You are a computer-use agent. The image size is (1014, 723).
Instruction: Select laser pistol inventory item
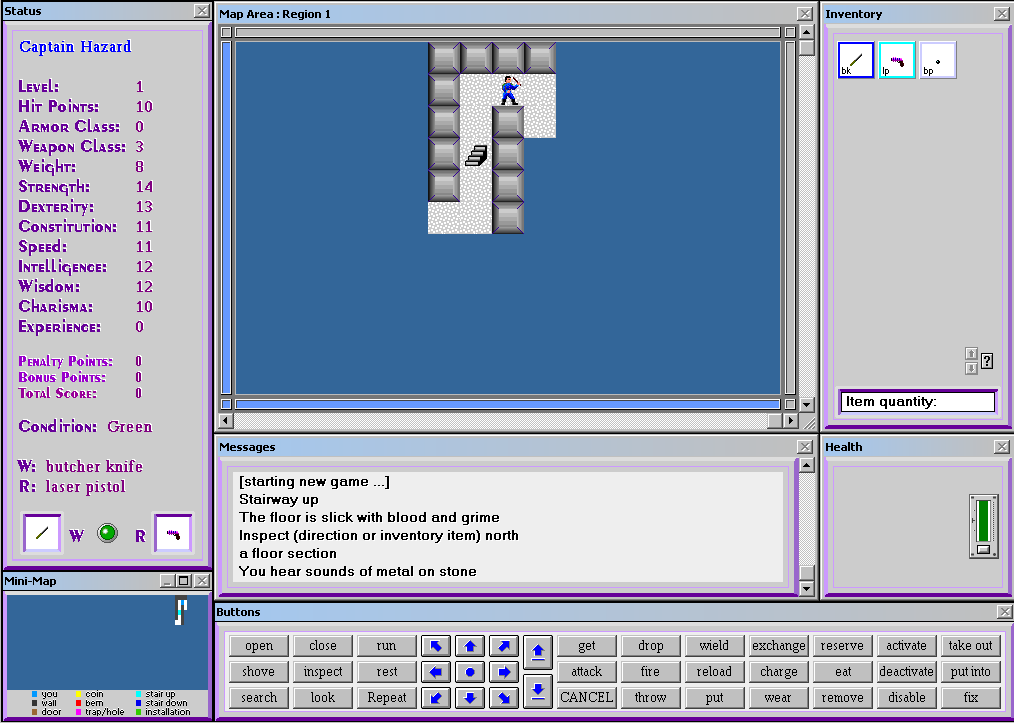pyautogui.click(x=897, y=60)
